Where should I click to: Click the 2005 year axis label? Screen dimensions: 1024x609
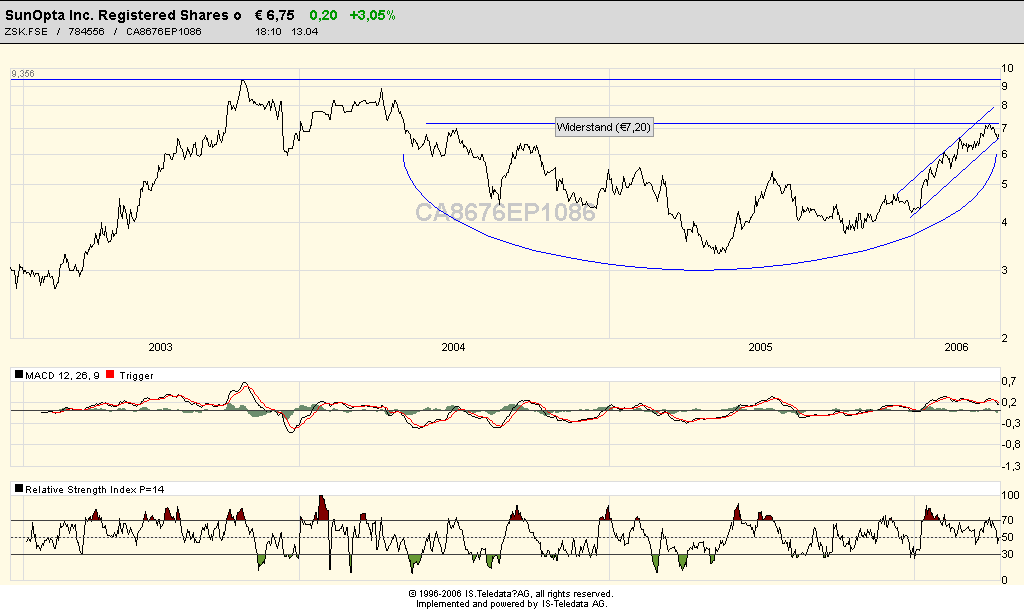(x=760, y=347)
